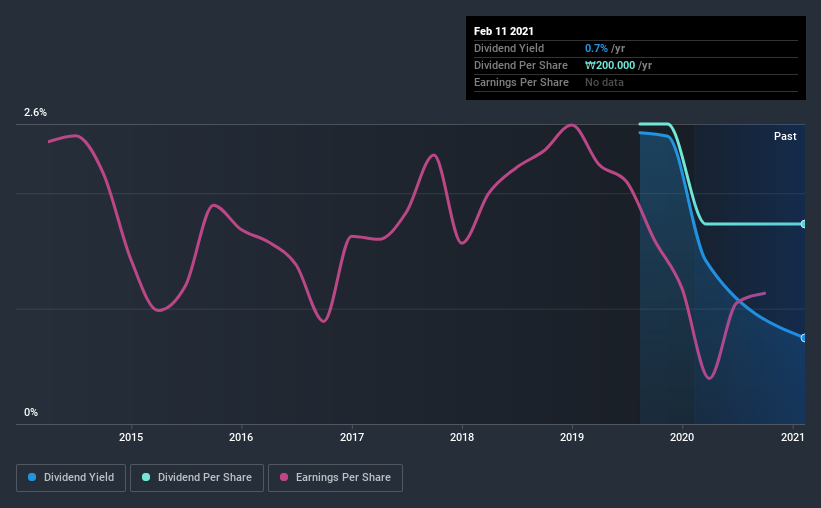This screenshot has height=508, width=821.
Task: Click the blue endpoint marker on the Dividend Yield line
Action: coord(803,338)
